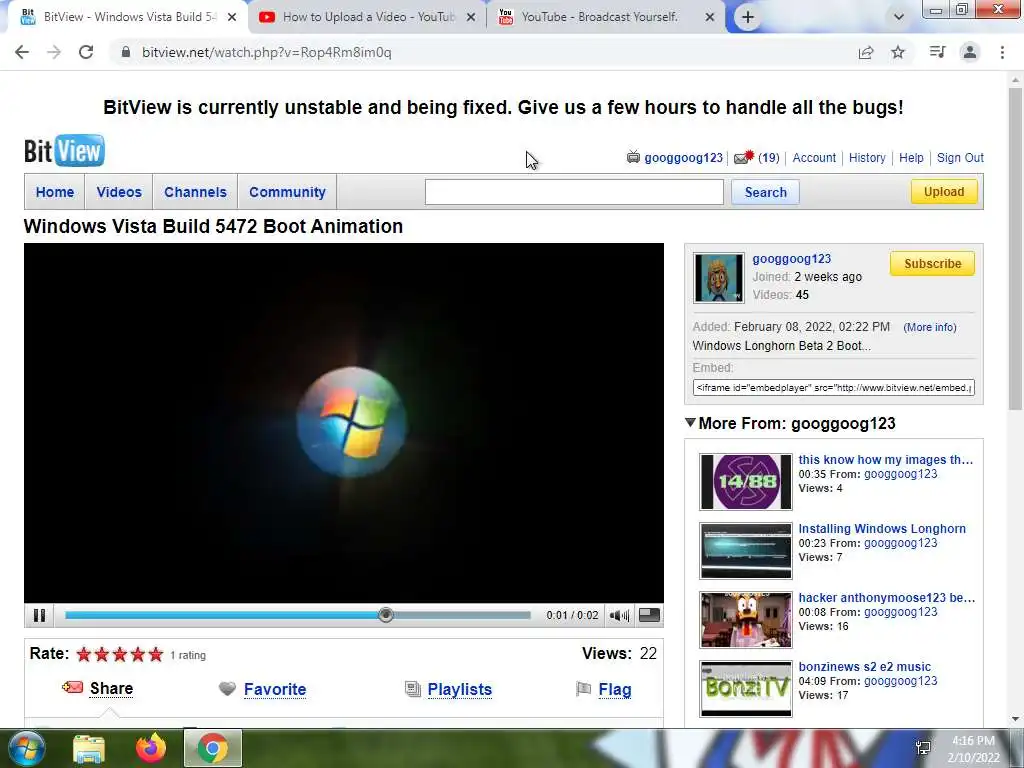This screenshot has width=1024, height=768.
Task: Click the Chrome taskbar icon
Action: pos(213,748)
